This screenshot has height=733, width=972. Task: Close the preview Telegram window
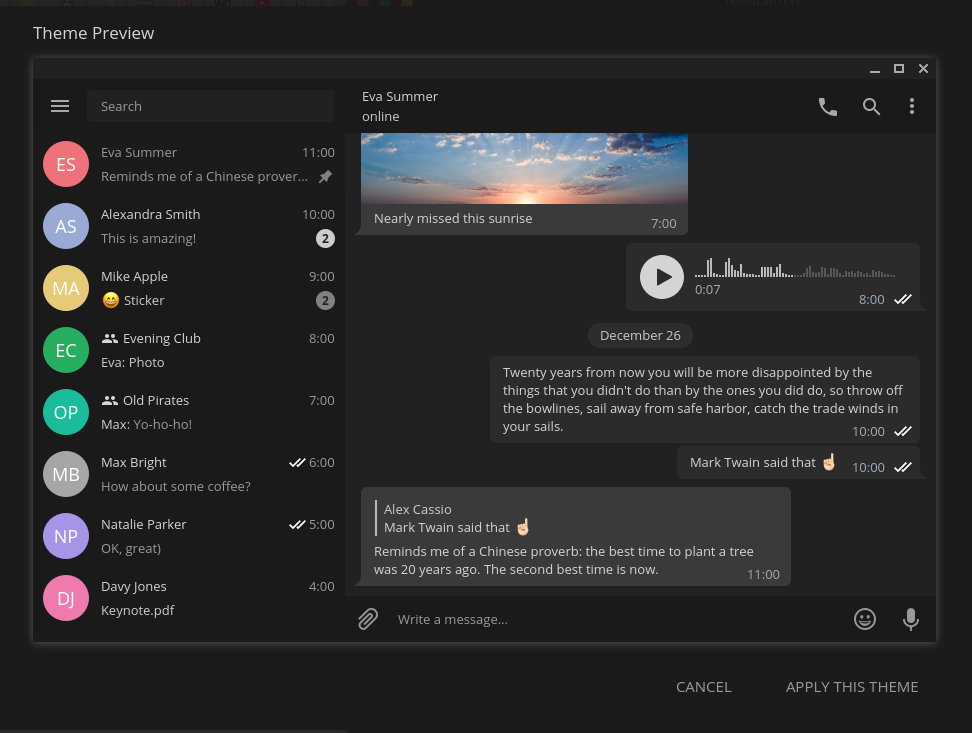pyautogui.click(x=923, y=69)
